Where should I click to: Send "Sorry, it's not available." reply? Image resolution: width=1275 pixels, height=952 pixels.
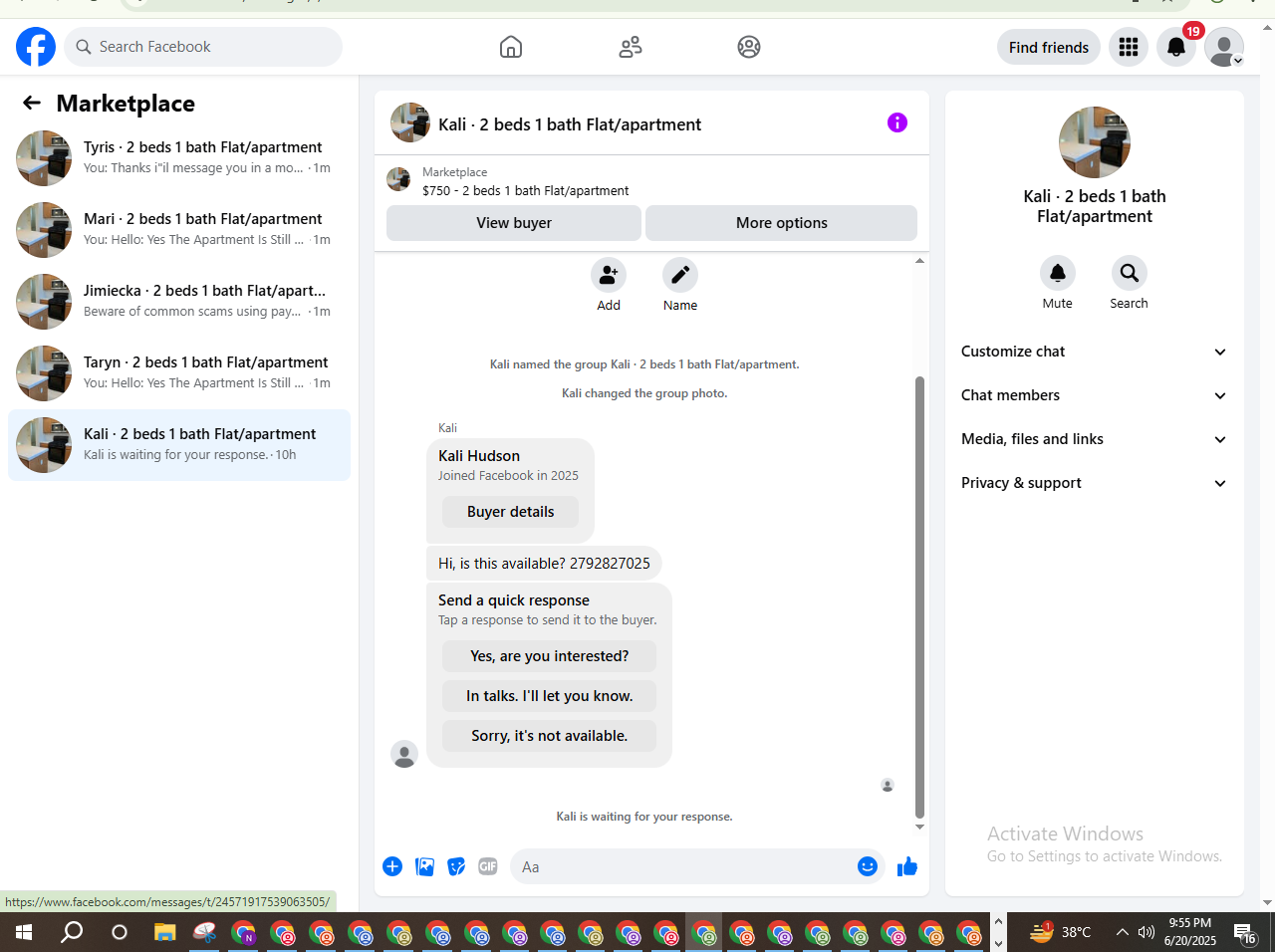(550, 736)
